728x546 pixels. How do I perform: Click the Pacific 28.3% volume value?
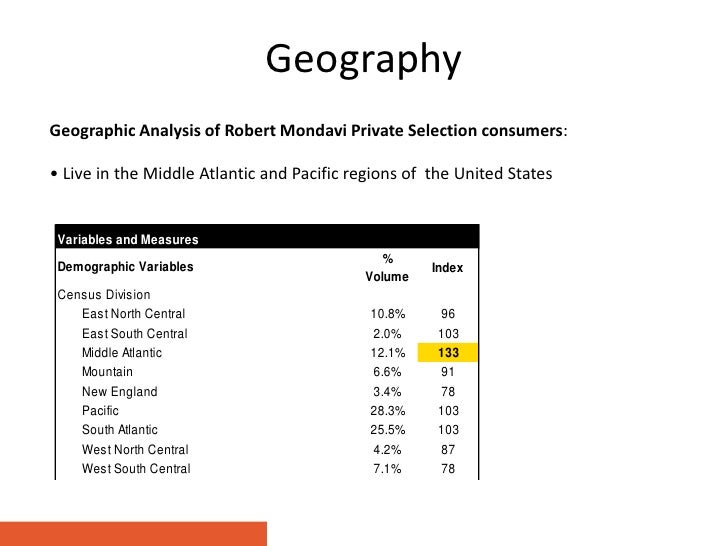(388, 411)
